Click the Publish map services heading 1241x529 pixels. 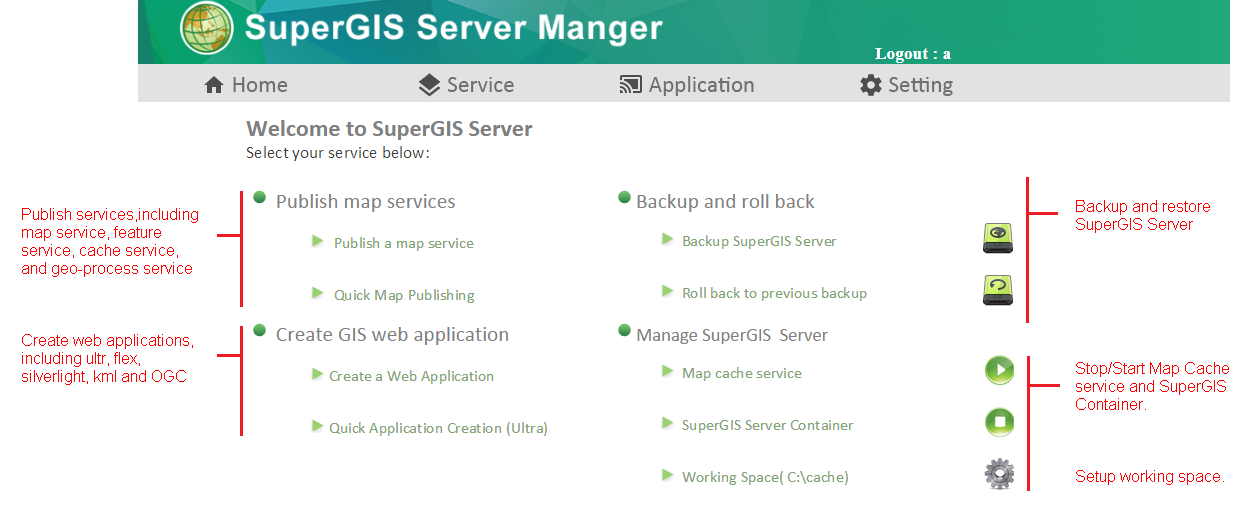366,202
